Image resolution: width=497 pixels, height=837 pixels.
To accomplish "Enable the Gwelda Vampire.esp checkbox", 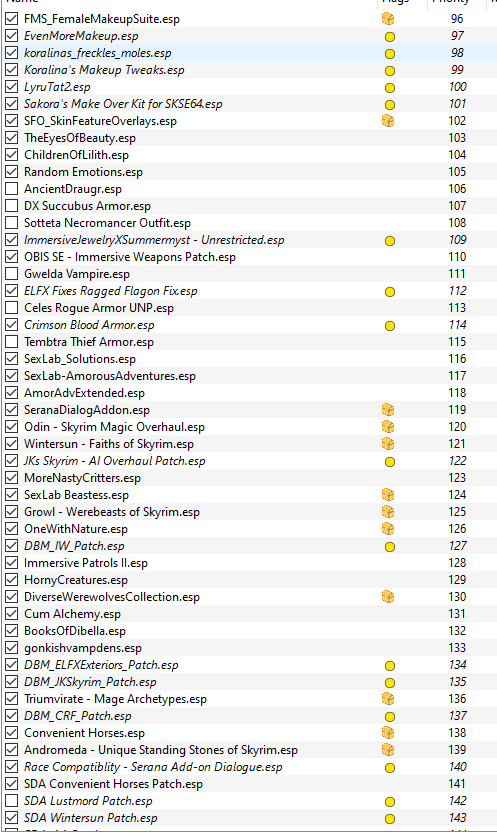I will point(11,274).
